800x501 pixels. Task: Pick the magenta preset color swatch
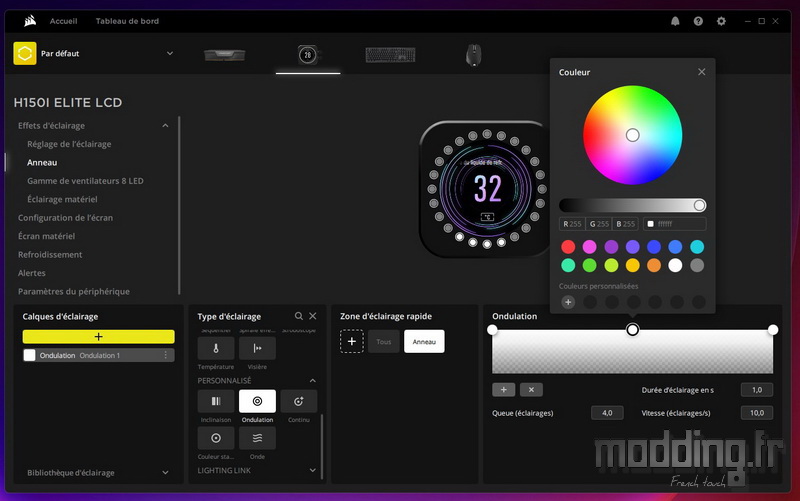[589, 247]
